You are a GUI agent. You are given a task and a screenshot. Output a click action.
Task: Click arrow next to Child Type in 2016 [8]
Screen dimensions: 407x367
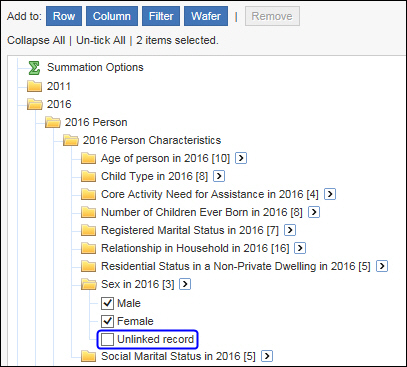tap(219, 176)
